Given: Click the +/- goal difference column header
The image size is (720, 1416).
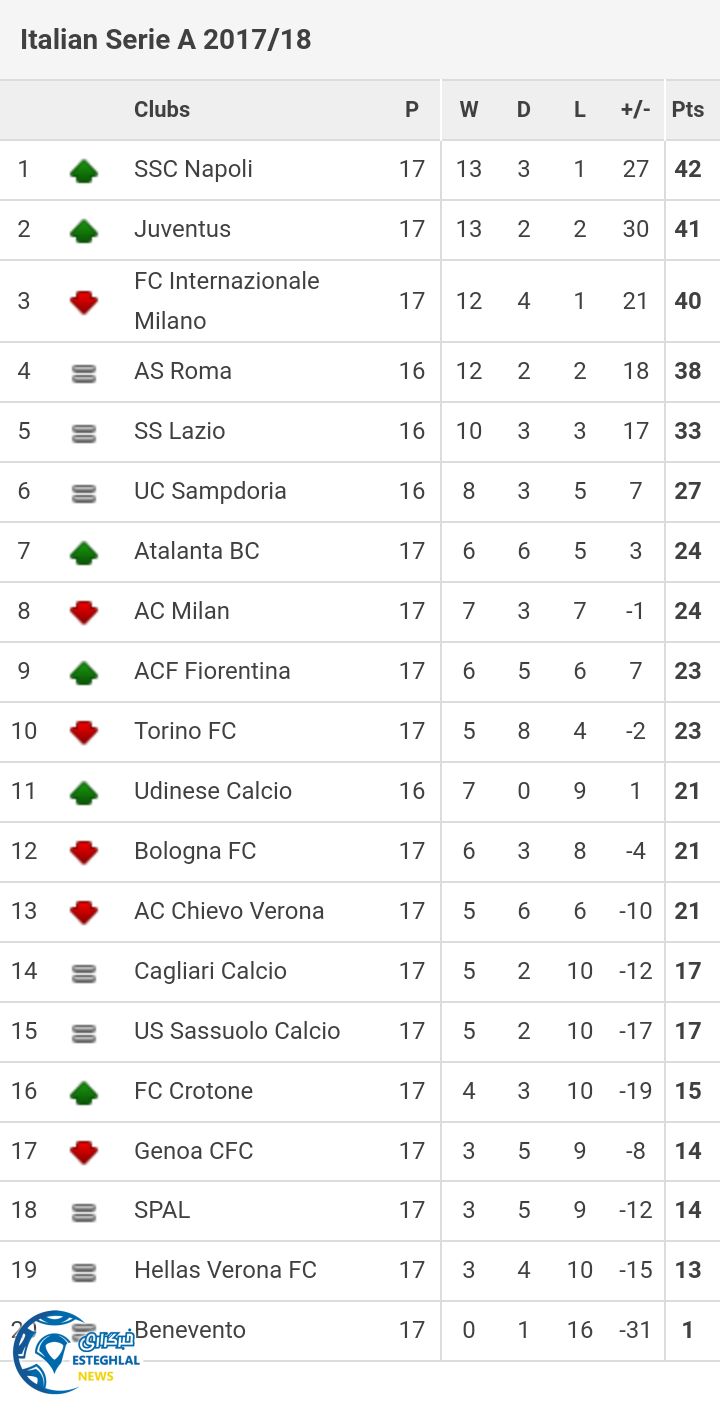Looking at the screenshot, I should pos(635,110).
